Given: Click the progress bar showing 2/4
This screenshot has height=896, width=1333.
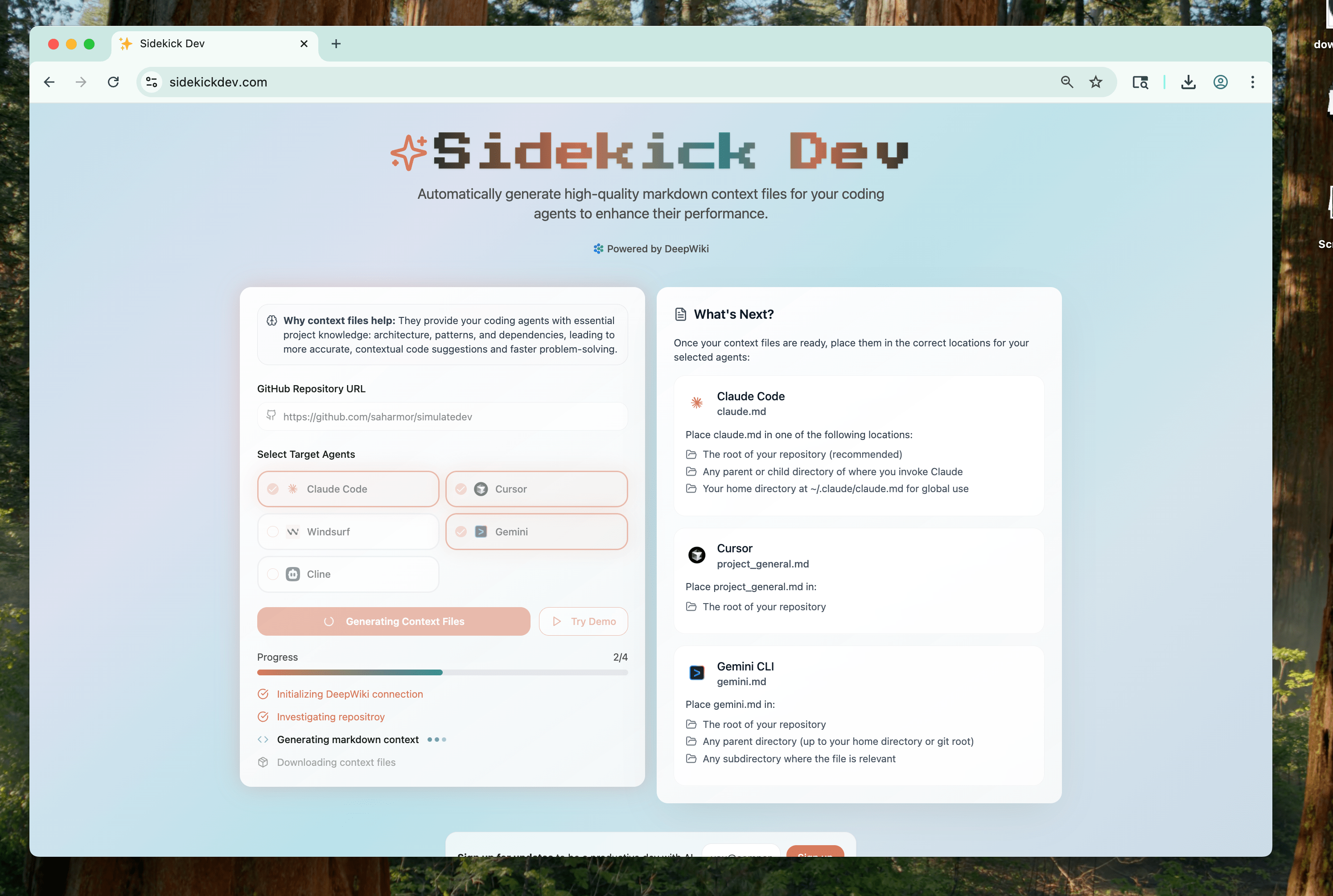Looking at the screenshot, I should coord(442,673).
